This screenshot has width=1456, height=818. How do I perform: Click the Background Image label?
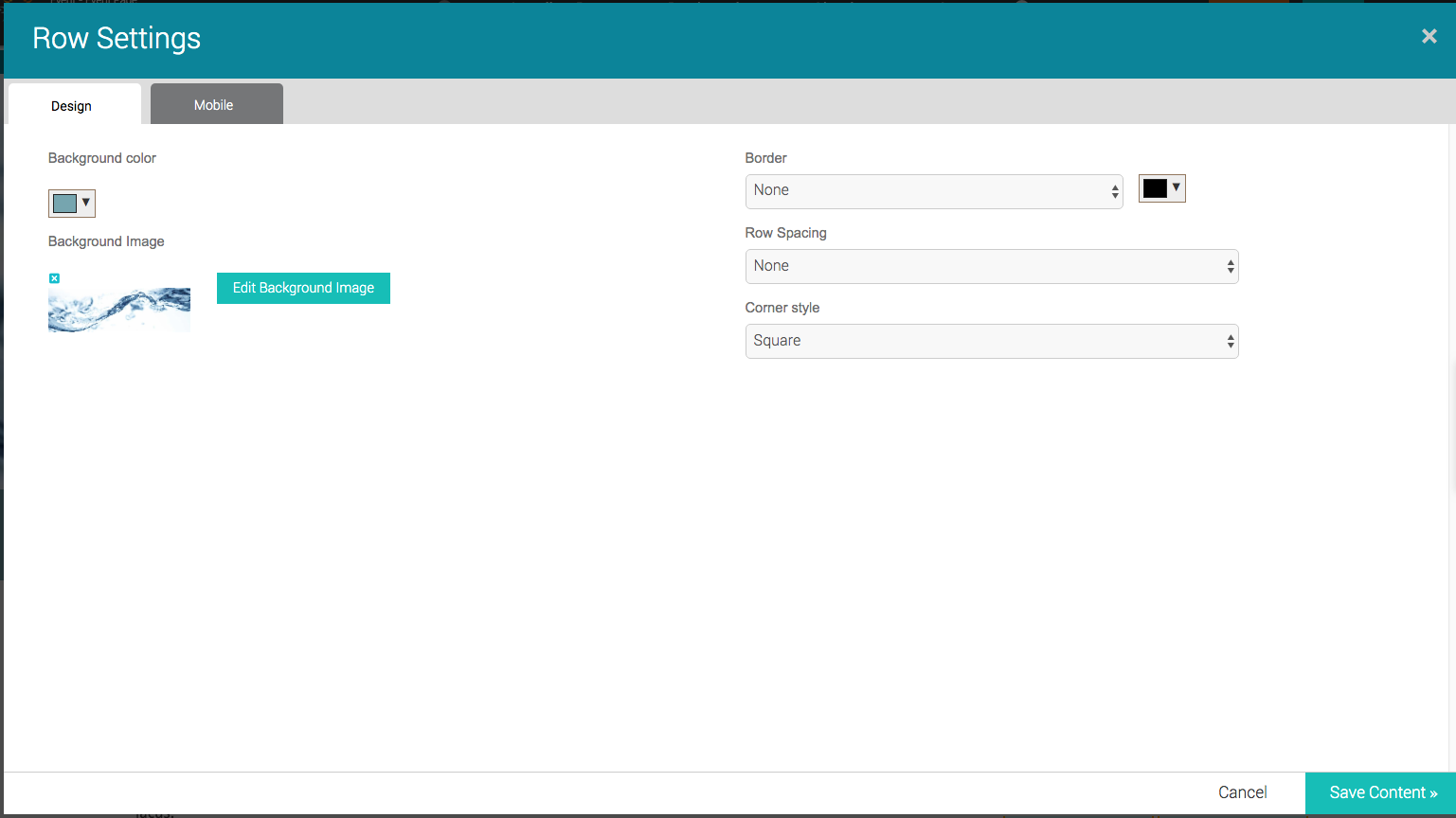coord(106,241)
